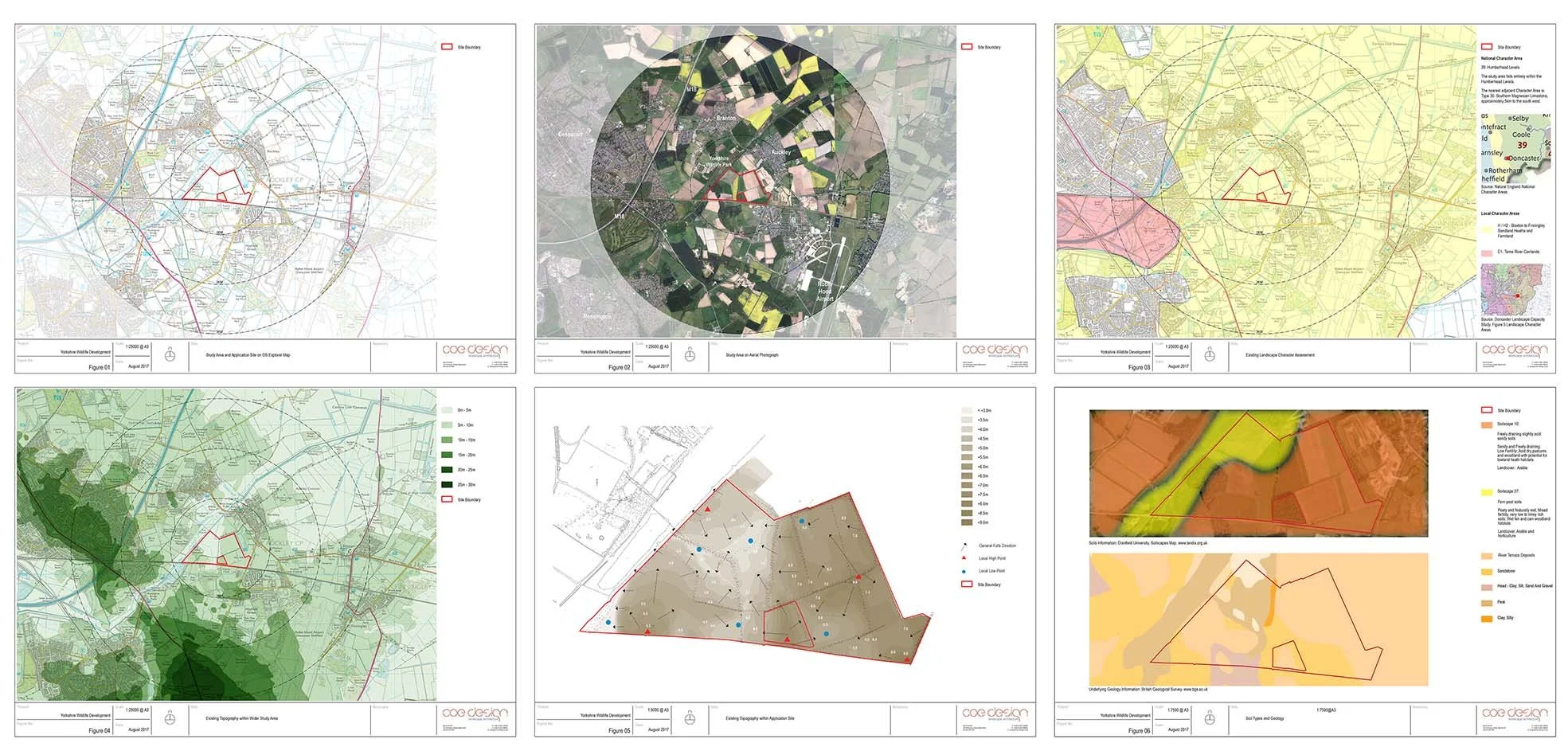Open the www.bgs.ac.uk geology link
Image resolution: width=1568 pixels, height=747 pixels.
(1195, 689)
